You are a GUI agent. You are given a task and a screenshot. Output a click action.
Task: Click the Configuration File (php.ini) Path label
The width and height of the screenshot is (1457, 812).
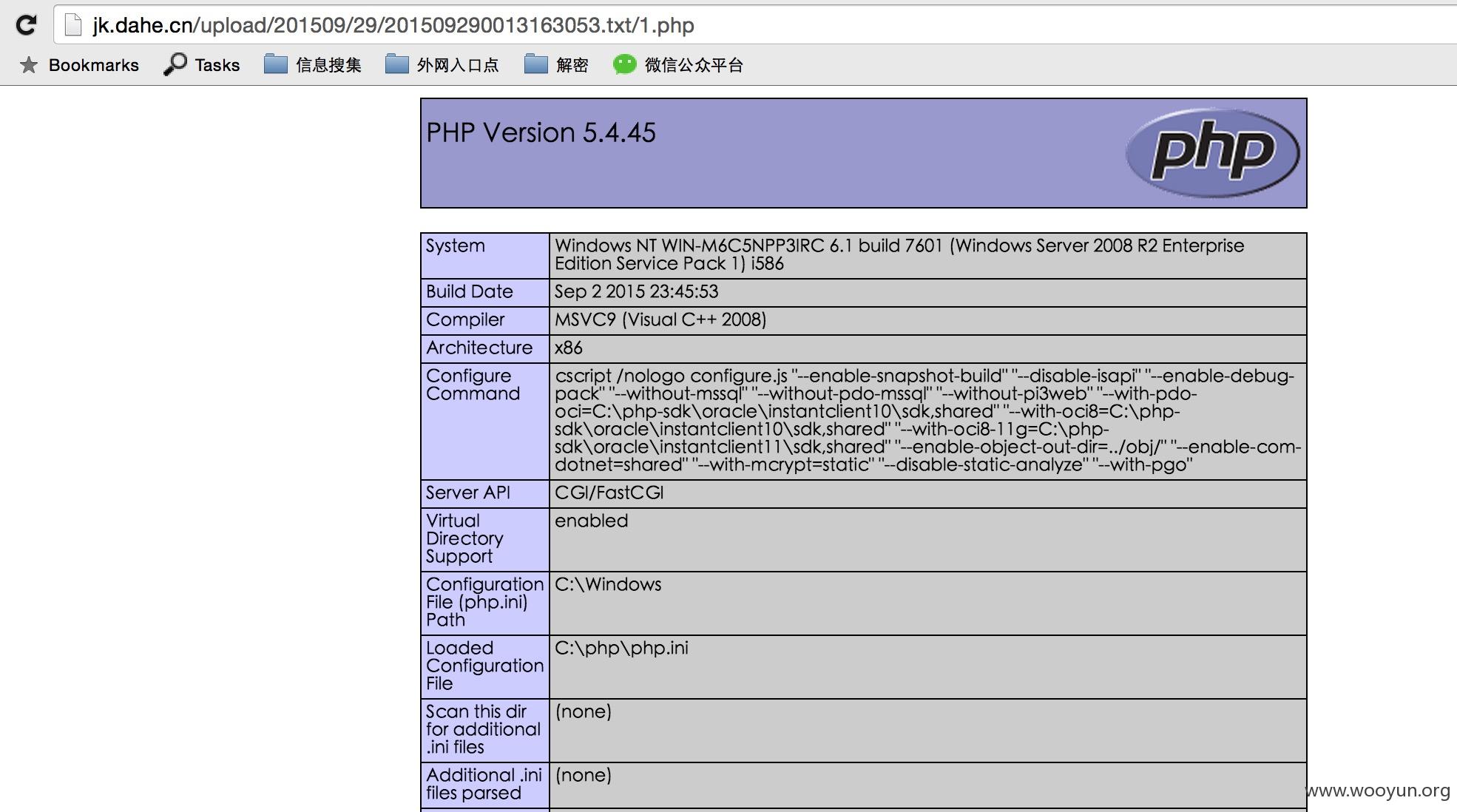coord(484,603)
